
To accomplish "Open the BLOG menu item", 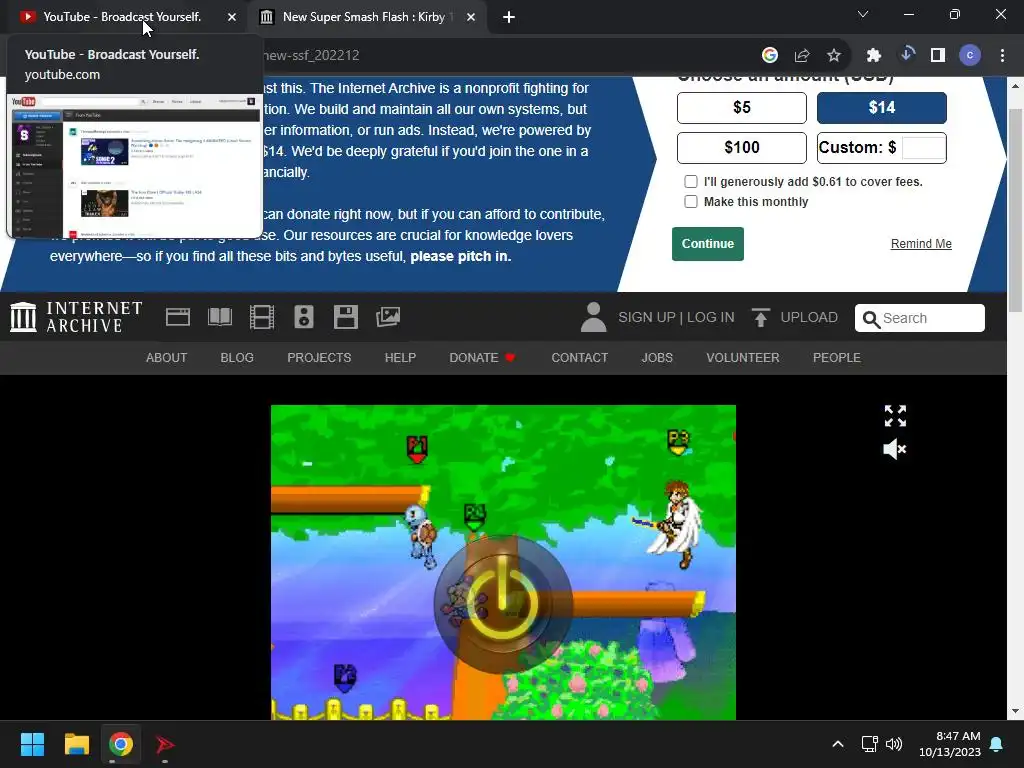I will click(237, 358).
